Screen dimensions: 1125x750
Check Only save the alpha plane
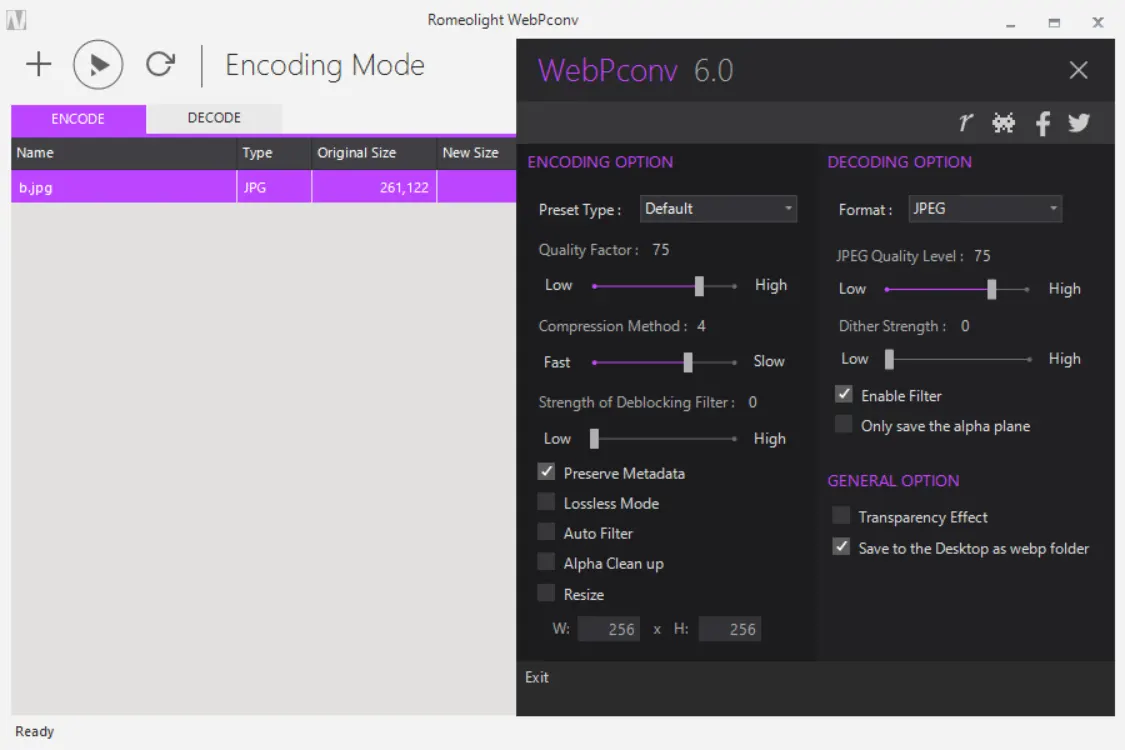point(844,424)
